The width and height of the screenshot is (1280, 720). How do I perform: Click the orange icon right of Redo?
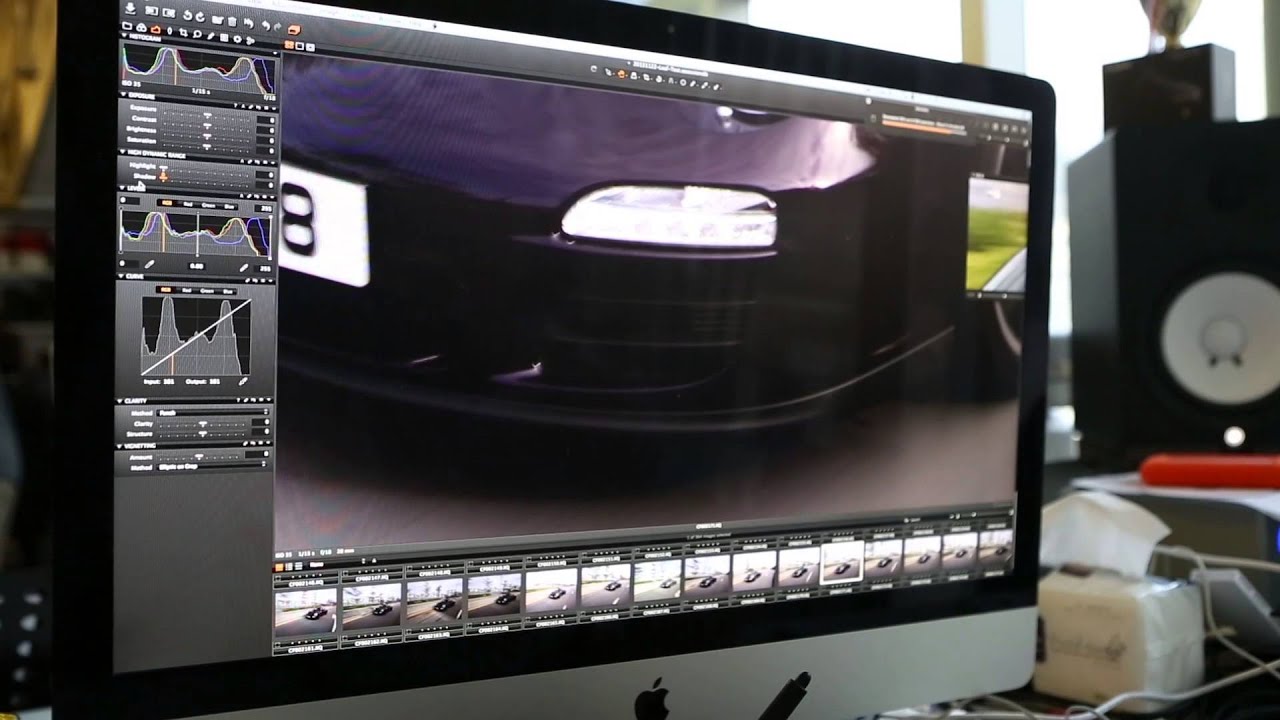coord(294,30)
